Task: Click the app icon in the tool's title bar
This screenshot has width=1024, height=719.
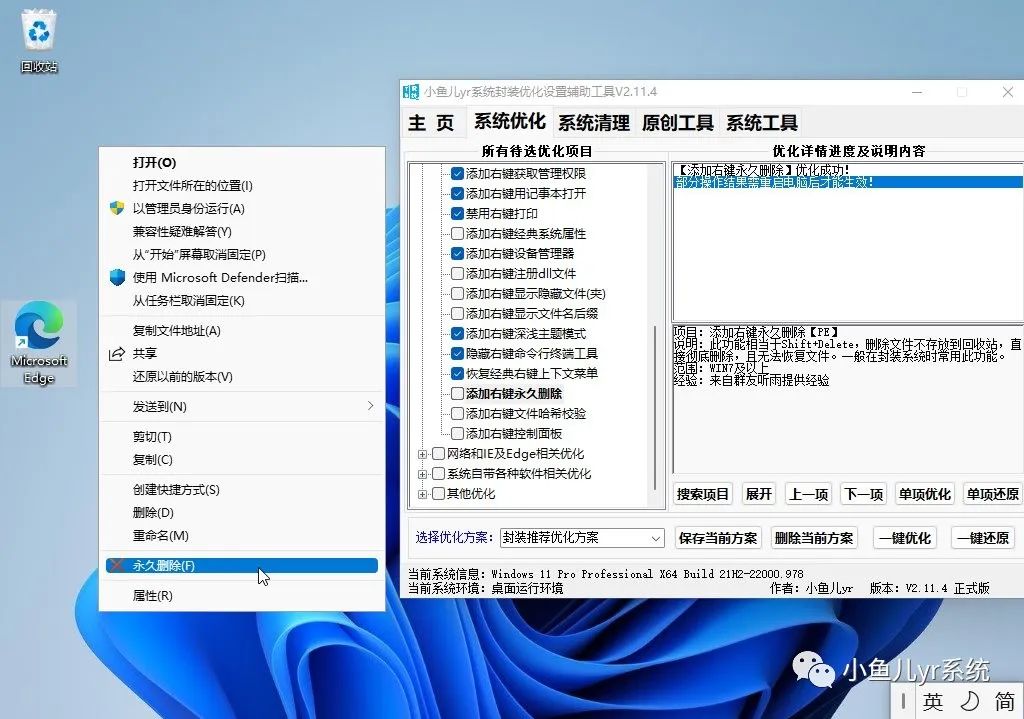Action: click(410, 92)
